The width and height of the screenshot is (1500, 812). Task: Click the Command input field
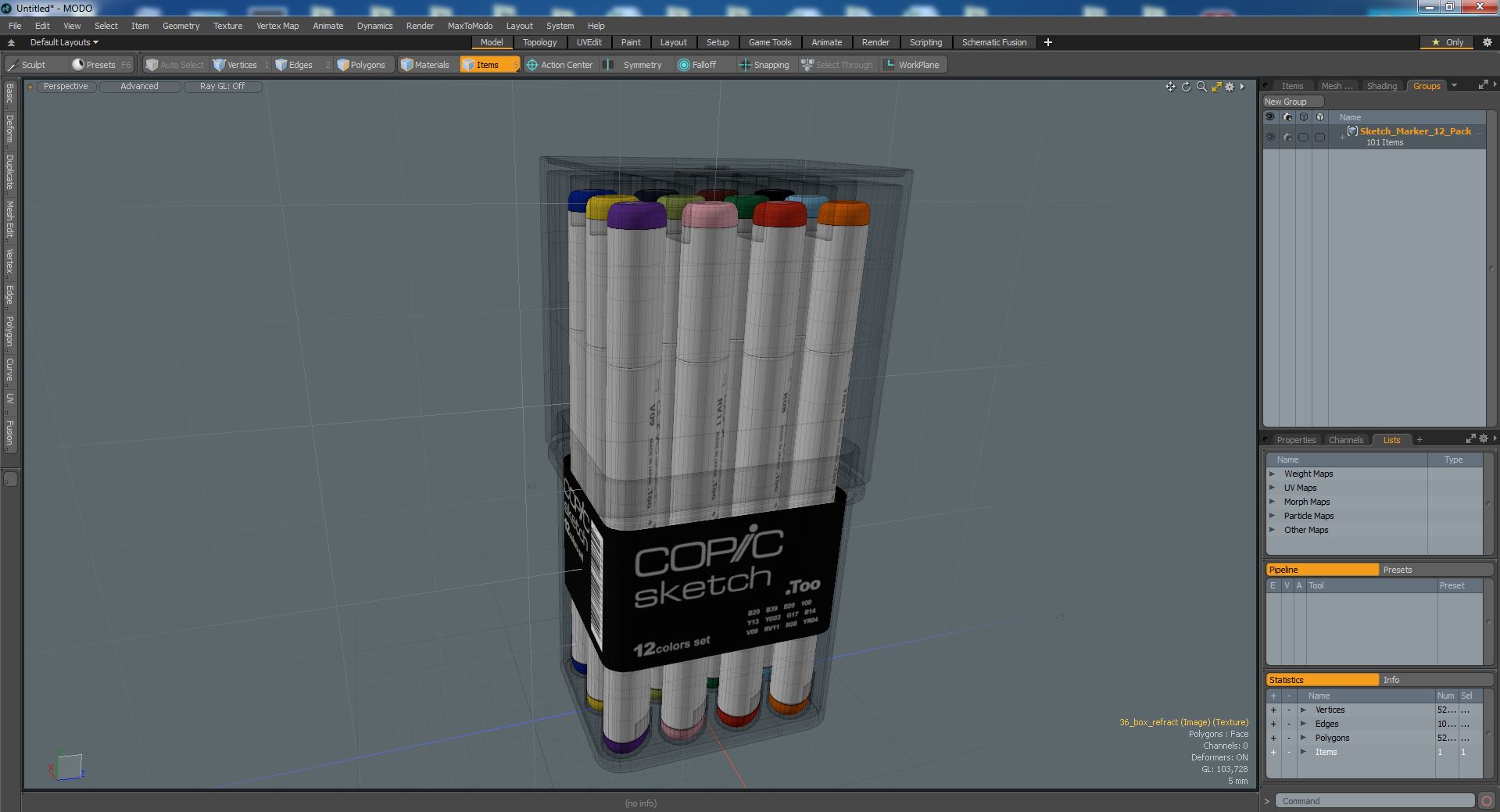[1374, 801]
